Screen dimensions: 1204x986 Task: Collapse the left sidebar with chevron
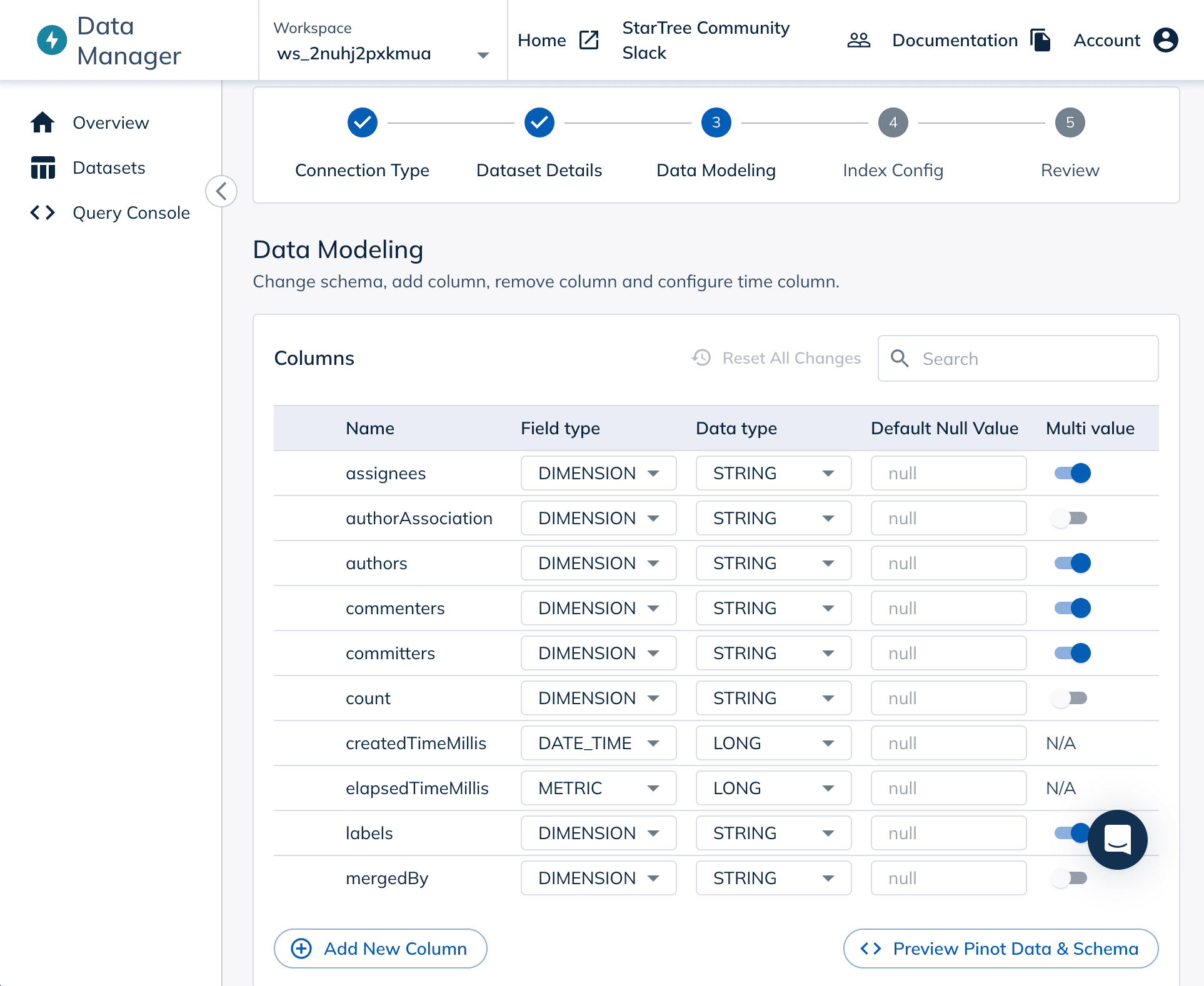(x=221, y=192)
